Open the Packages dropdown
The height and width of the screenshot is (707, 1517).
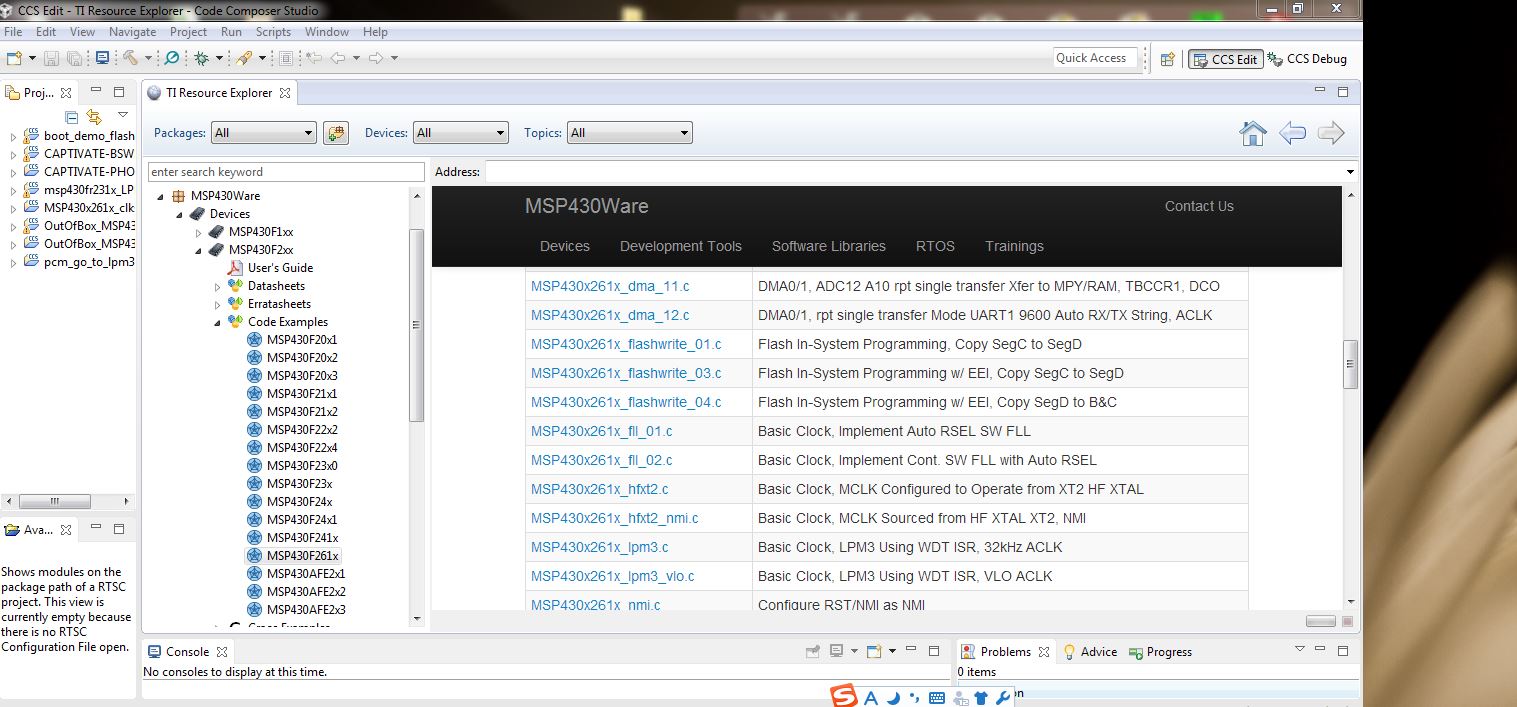263,133
